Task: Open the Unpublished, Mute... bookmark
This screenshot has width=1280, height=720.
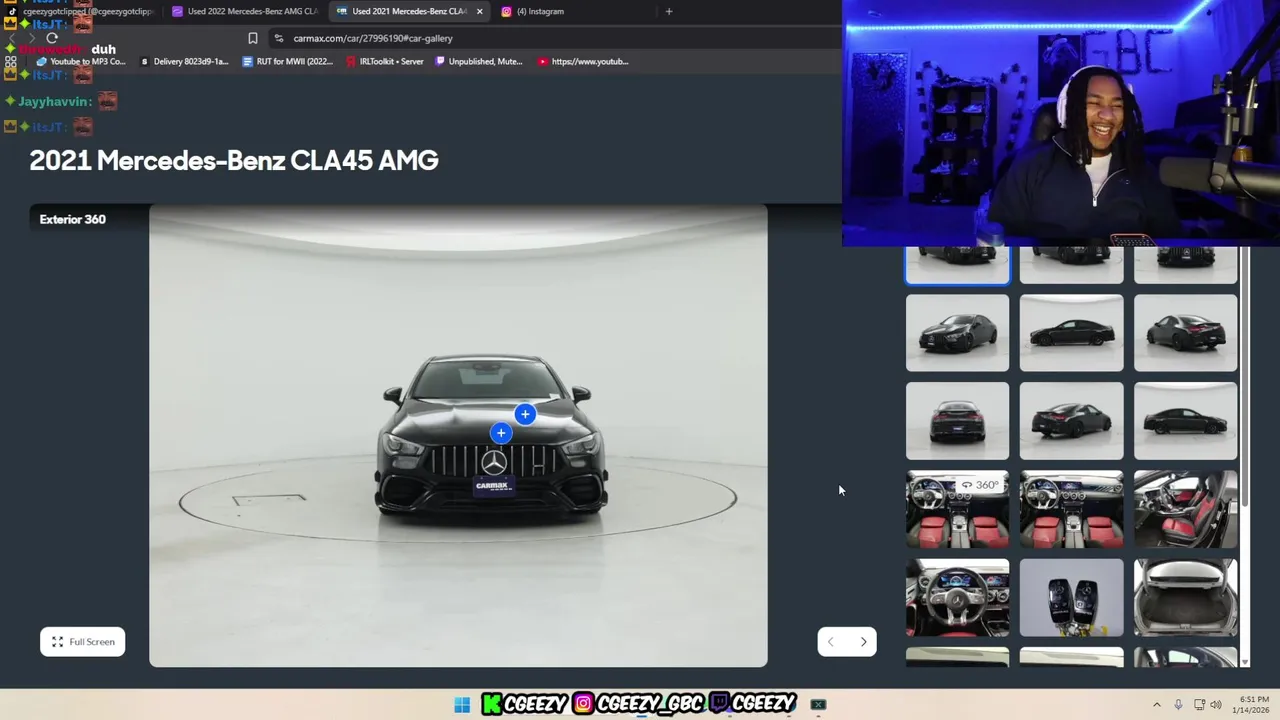Action: 479,61
